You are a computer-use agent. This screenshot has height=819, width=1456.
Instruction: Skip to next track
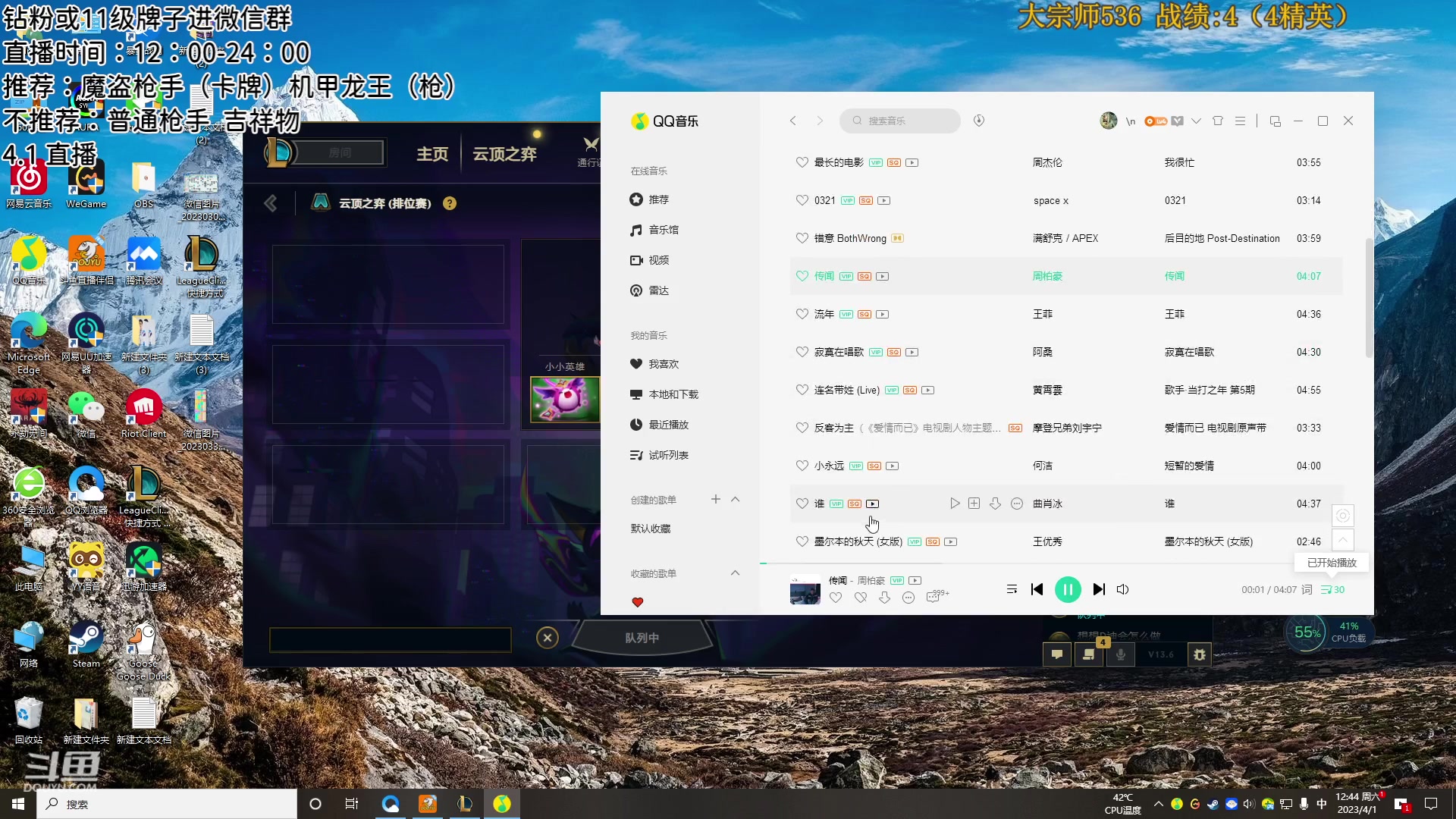click(x=1099, y=589)
